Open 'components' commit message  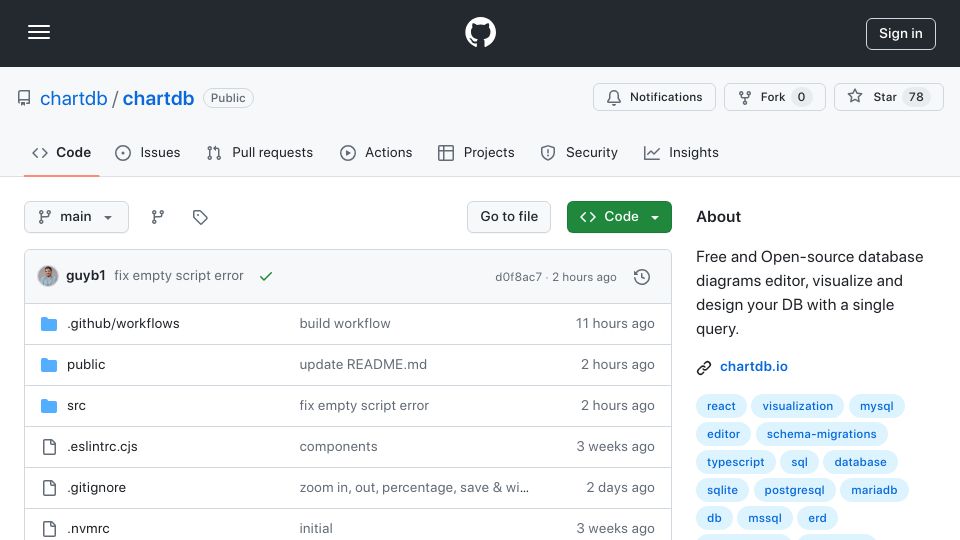point(338,446)
